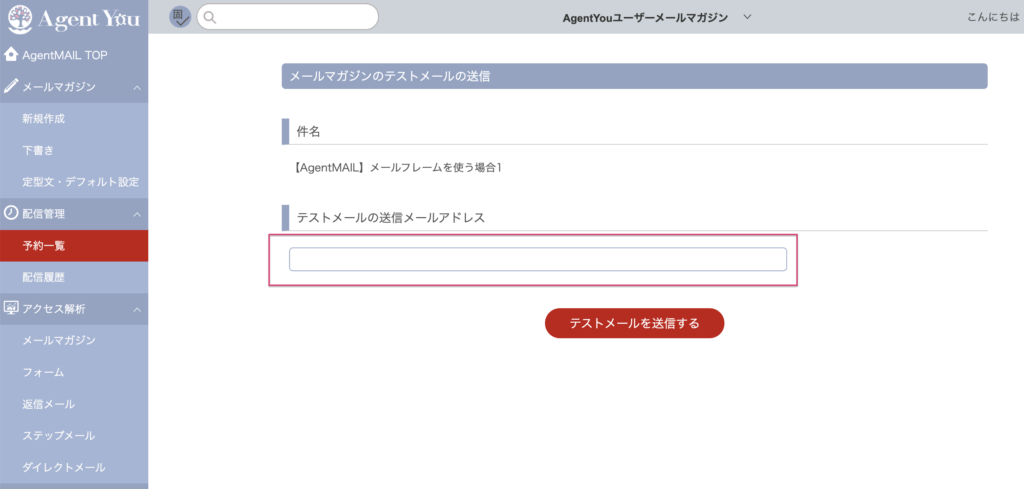
Task: Click the メールマガジンのテストメールの送信 header
Action: [x=634, y=76]
